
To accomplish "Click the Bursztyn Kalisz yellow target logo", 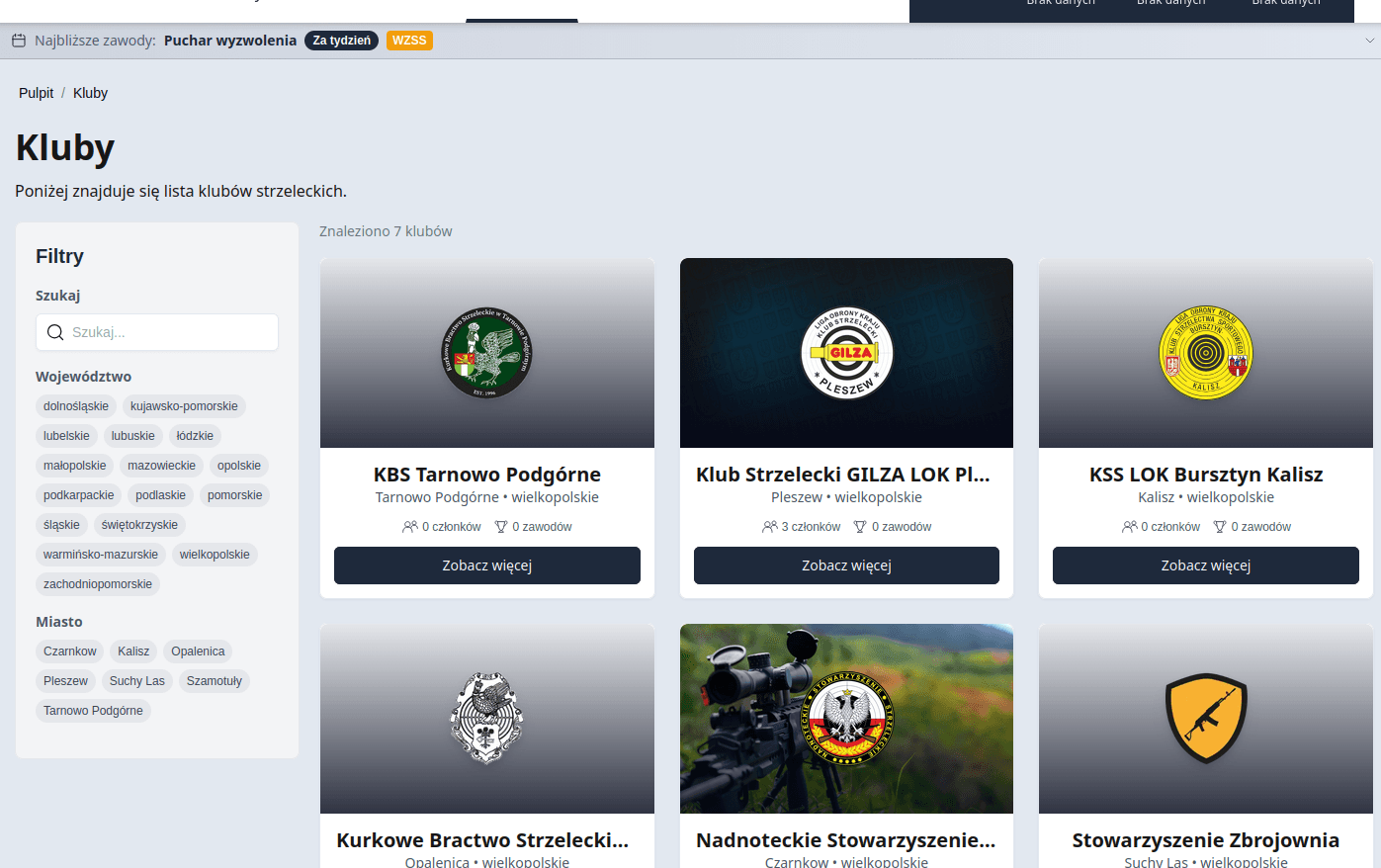I will click(1205, 353).
